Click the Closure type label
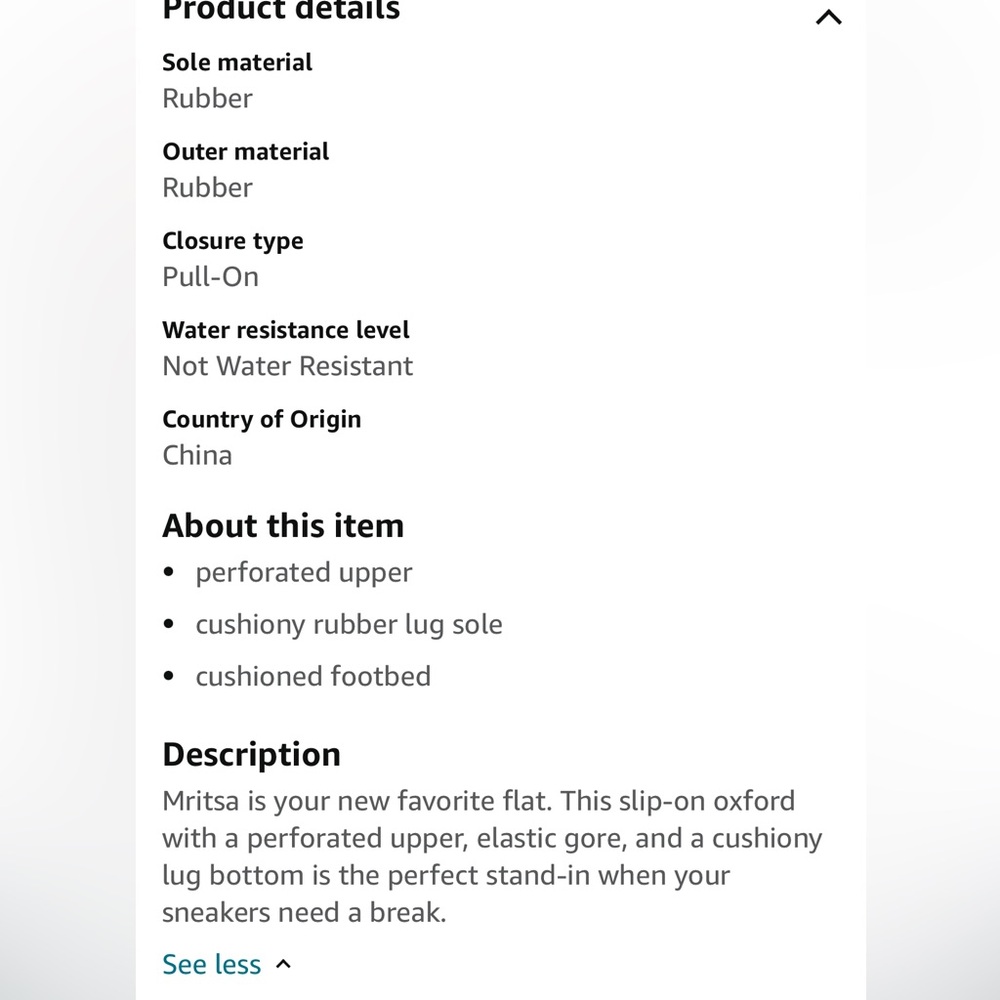Image resolution: width=1000 pixels, height=1000 pixels. [x=233, y=242]
